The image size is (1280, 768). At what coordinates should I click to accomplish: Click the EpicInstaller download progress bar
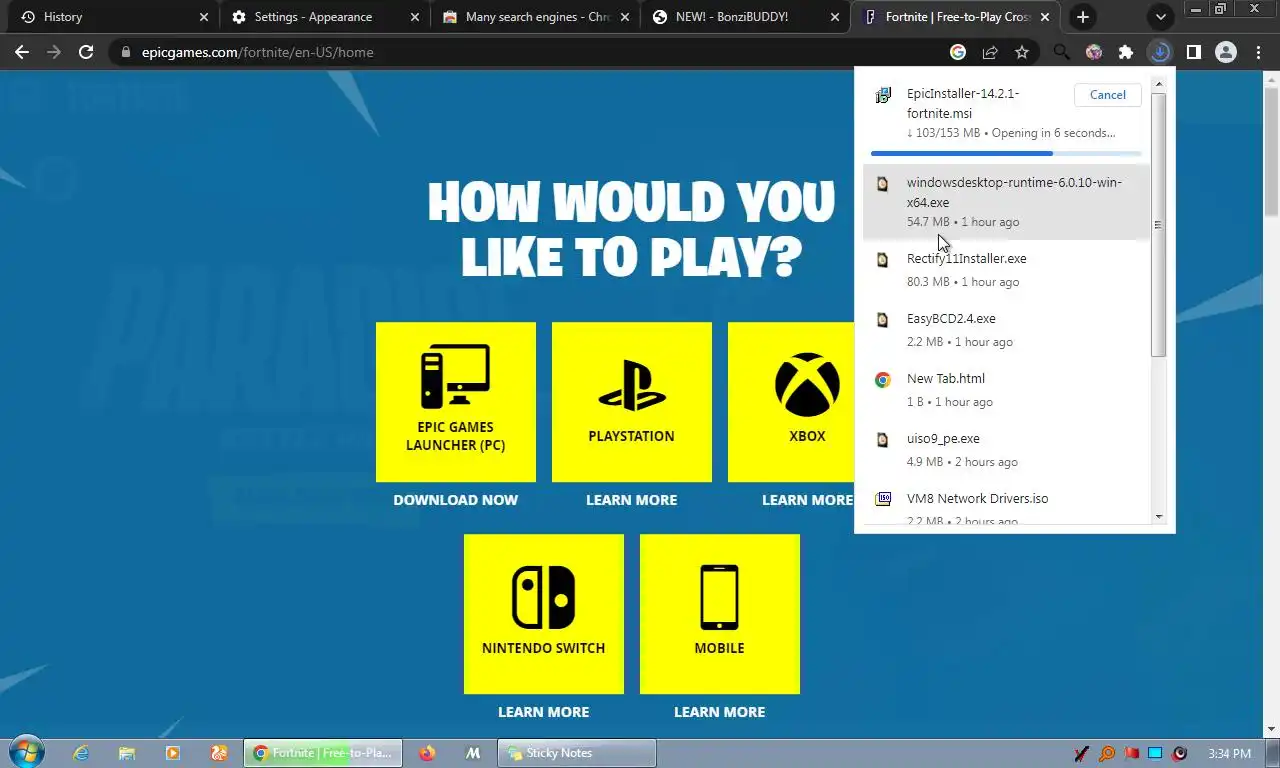coord(1006,153)
